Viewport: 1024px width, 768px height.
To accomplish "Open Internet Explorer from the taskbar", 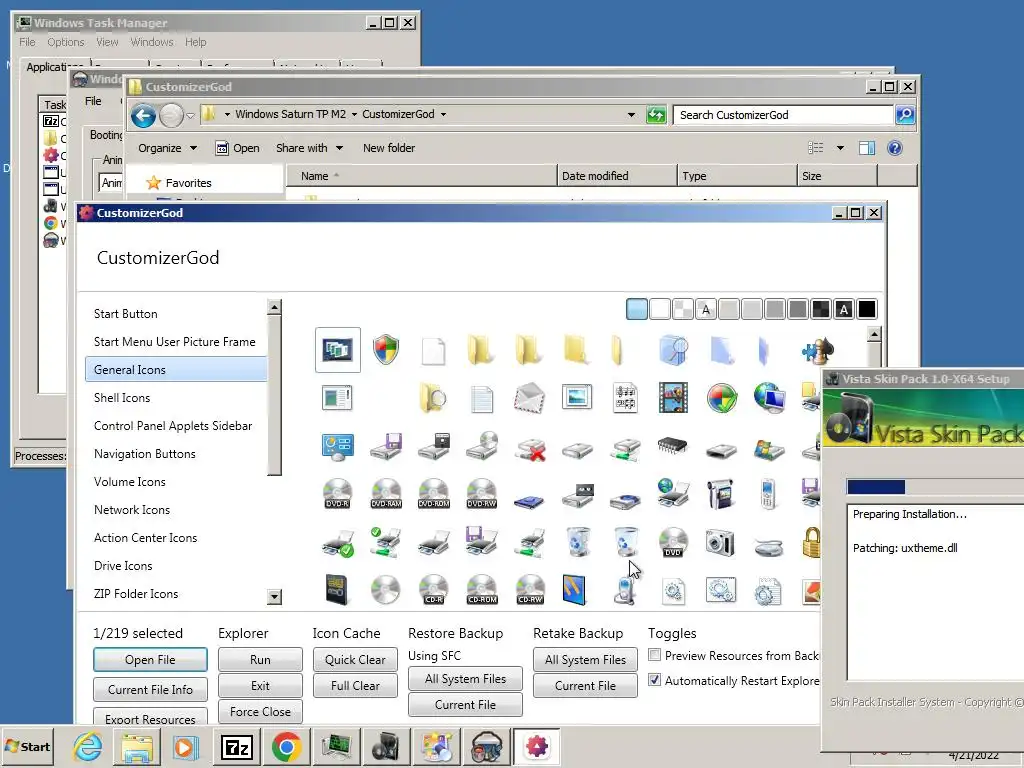I will (88, 746).
